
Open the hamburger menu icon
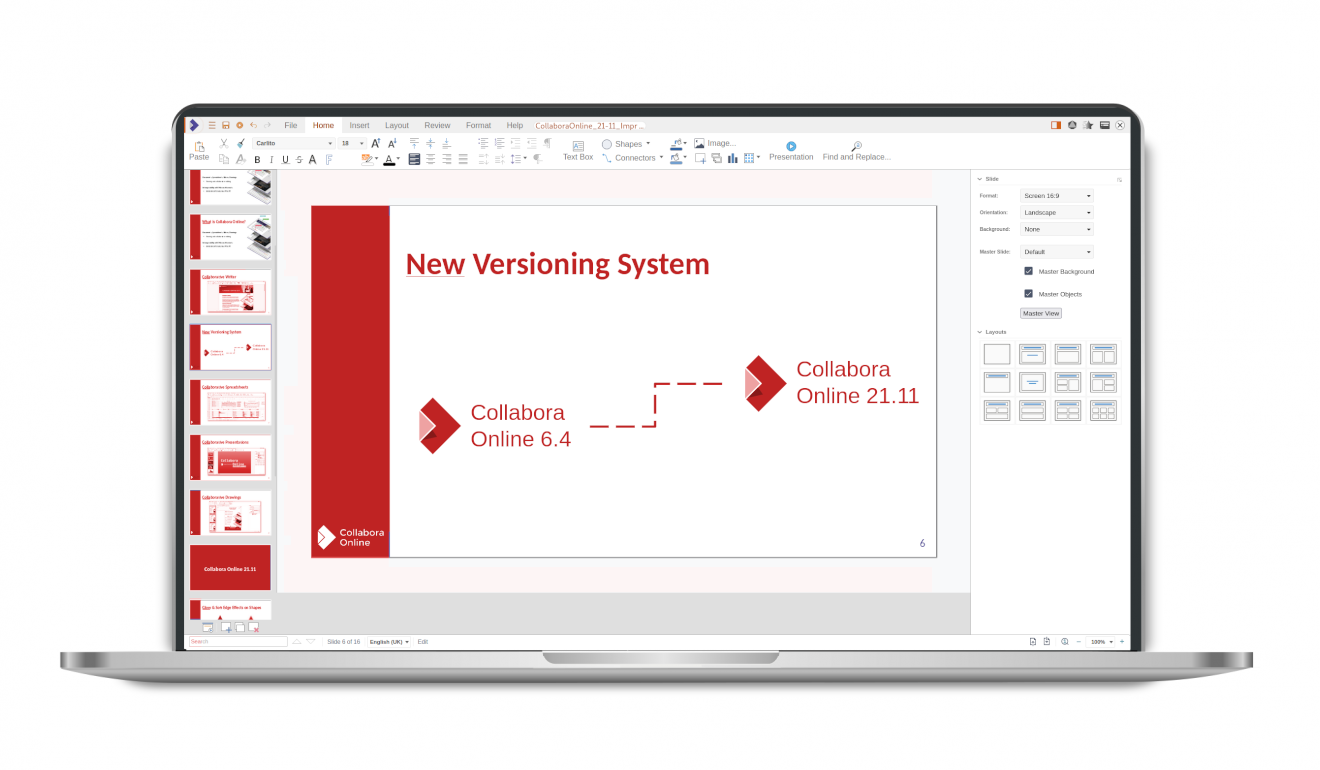coord(212,125)
